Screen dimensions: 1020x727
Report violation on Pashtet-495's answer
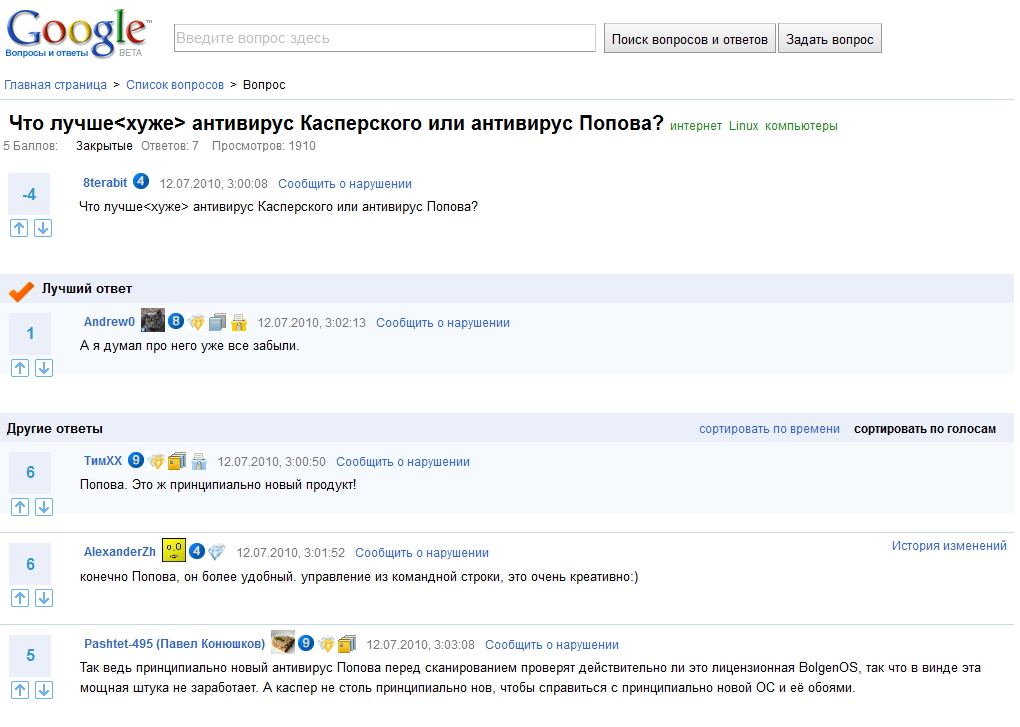552,645
